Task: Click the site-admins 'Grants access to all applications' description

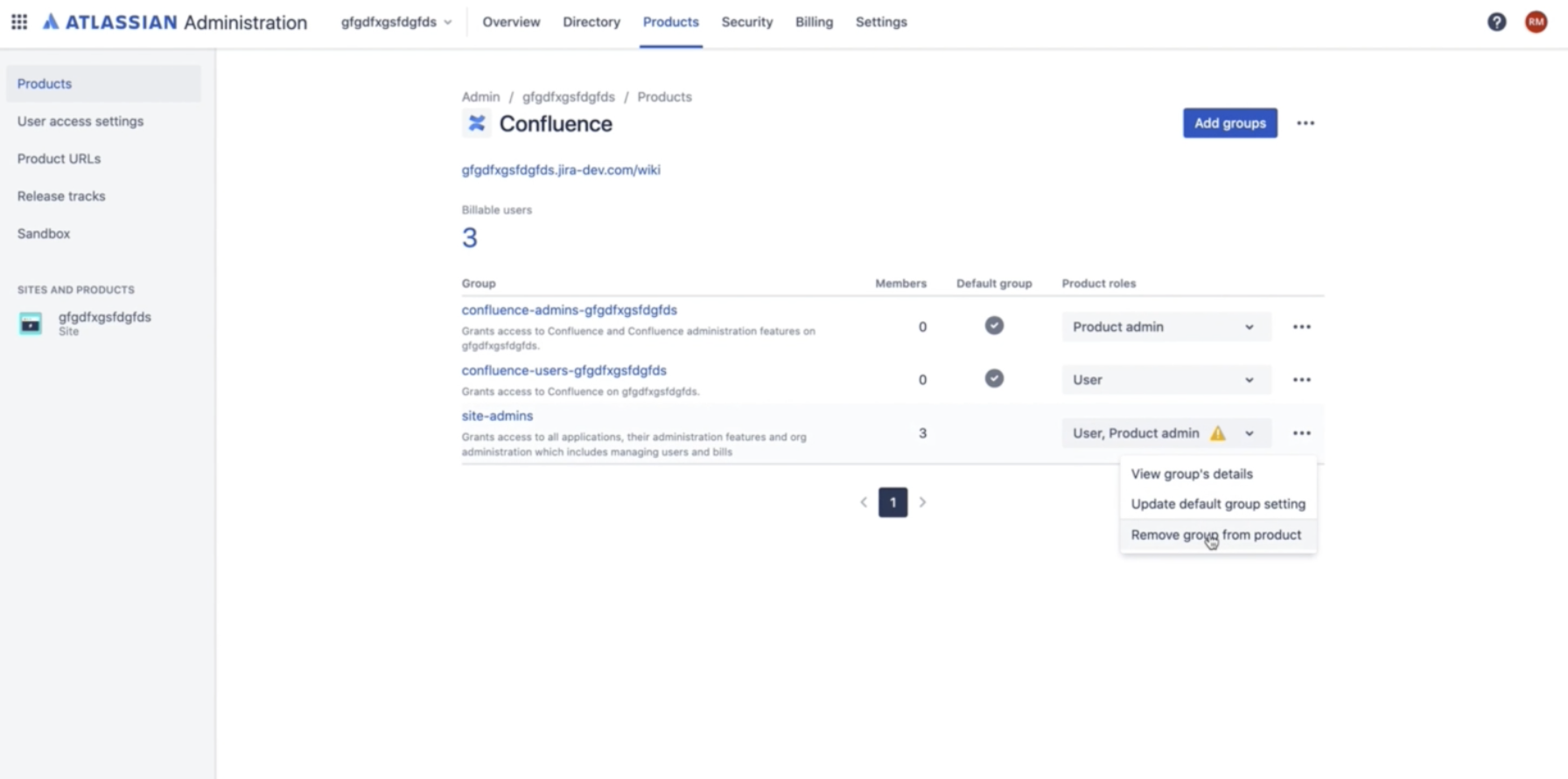Action: coord(634,445)
